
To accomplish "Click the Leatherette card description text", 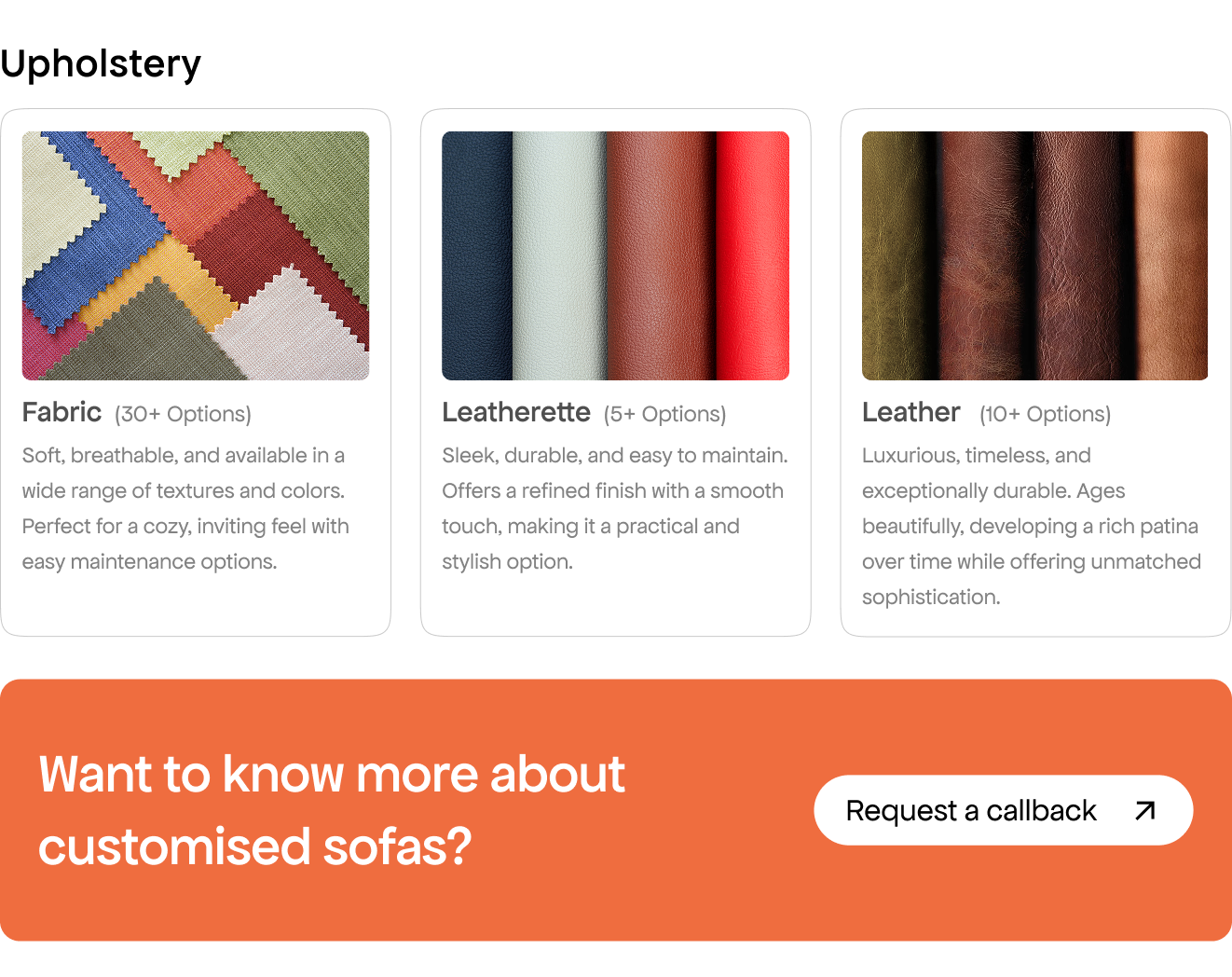I will coord(615,508).
